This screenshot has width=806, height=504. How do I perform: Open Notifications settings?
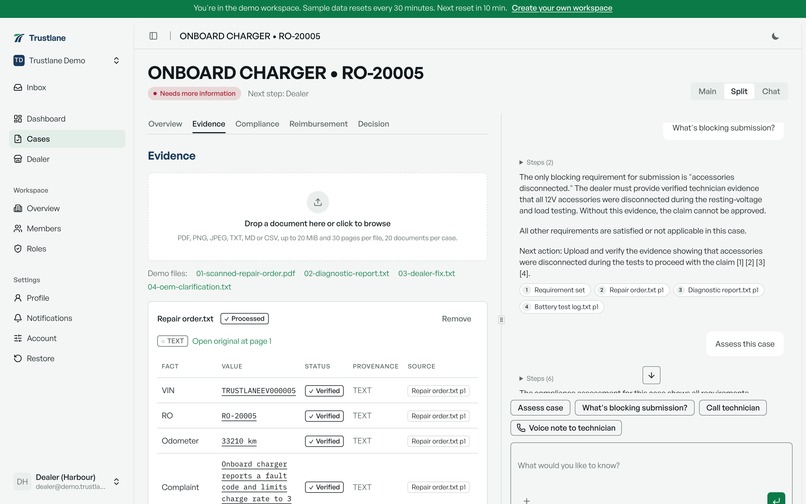pos(67,318)
